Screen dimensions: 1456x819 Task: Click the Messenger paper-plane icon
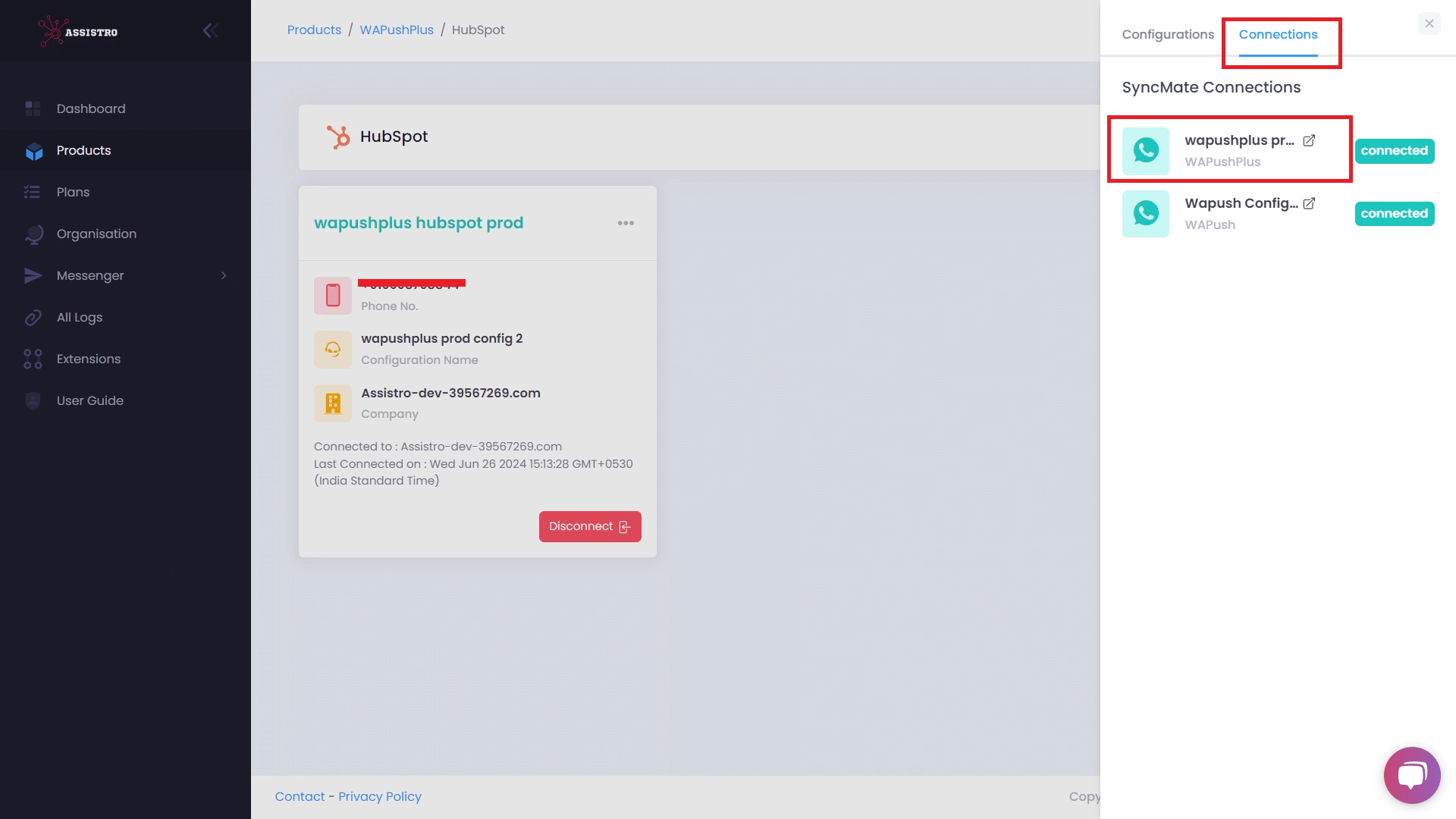click(33, 275)
